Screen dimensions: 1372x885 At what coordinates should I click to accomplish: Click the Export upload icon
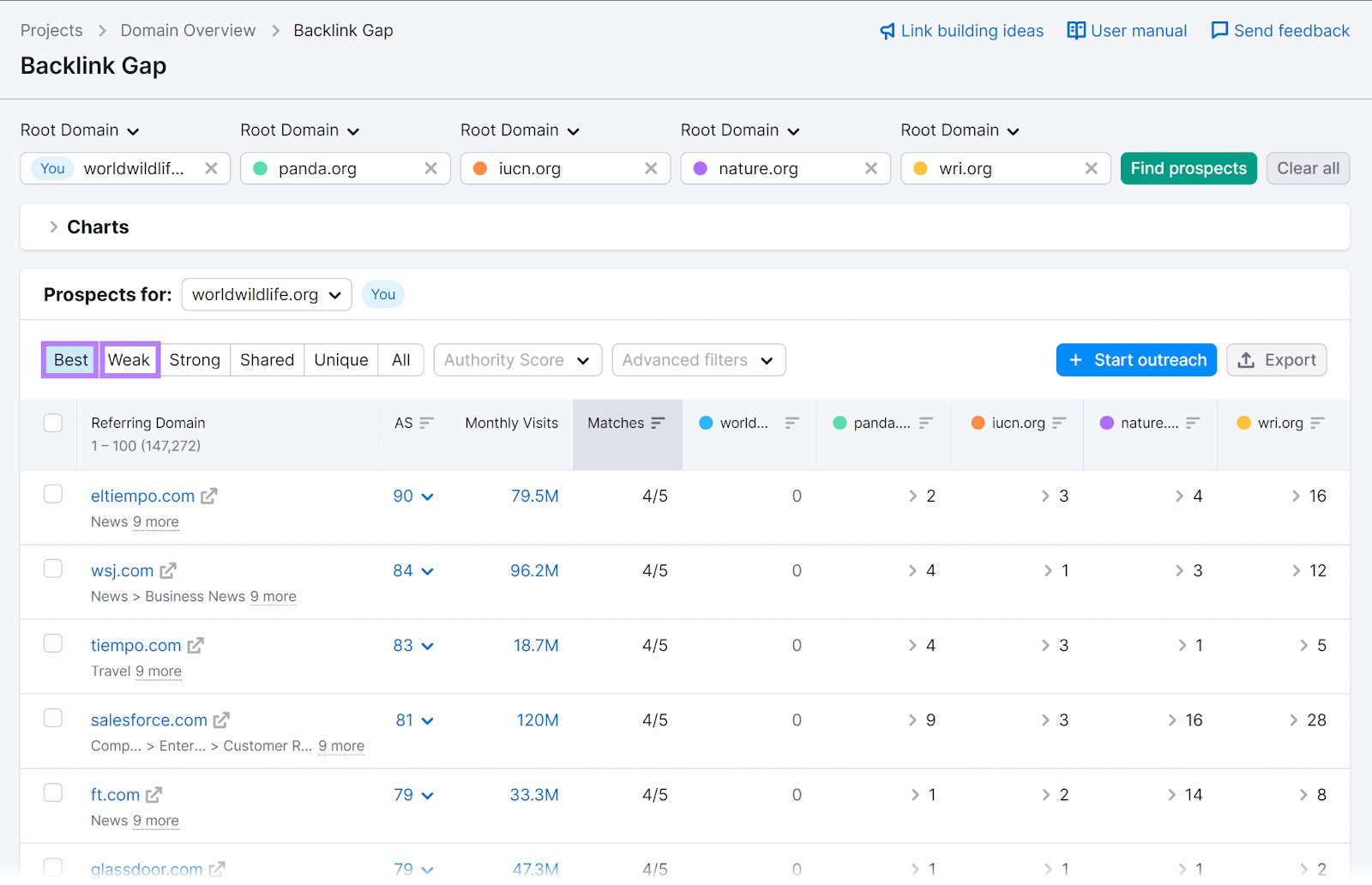[1246, 359]
